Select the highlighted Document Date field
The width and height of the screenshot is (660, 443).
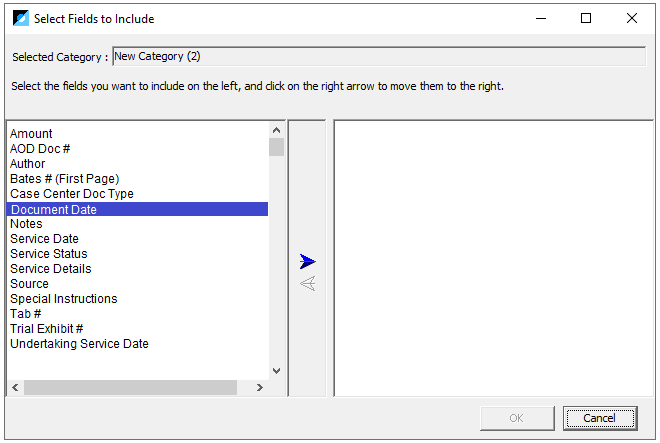137,209
